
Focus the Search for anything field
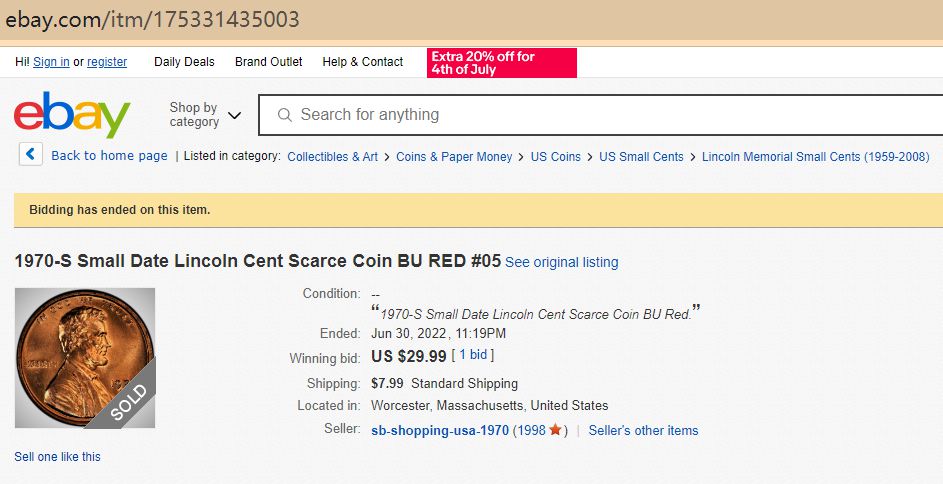[600, 115]
